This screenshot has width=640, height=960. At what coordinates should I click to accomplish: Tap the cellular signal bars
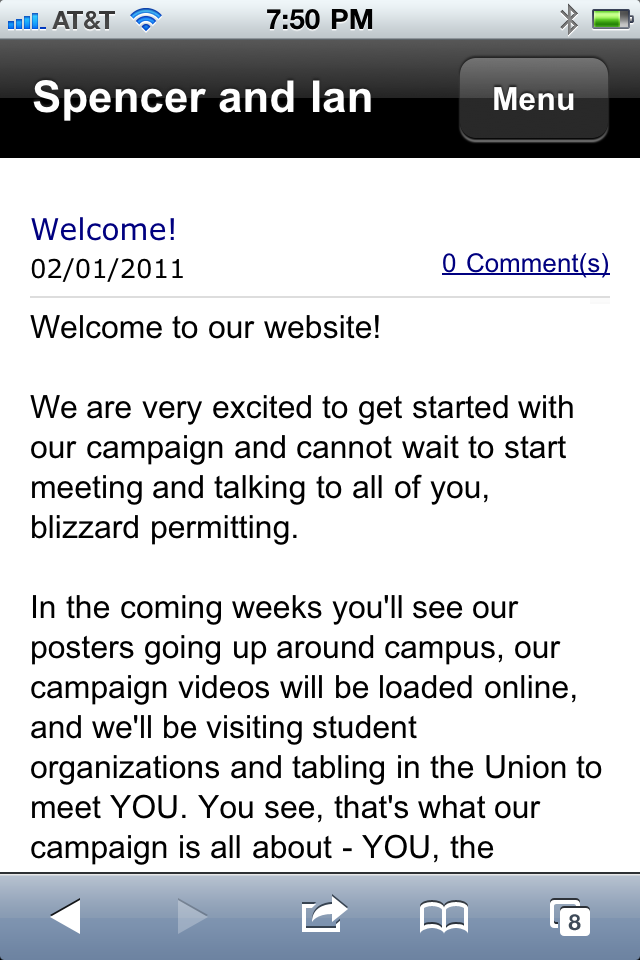[27, 19]
